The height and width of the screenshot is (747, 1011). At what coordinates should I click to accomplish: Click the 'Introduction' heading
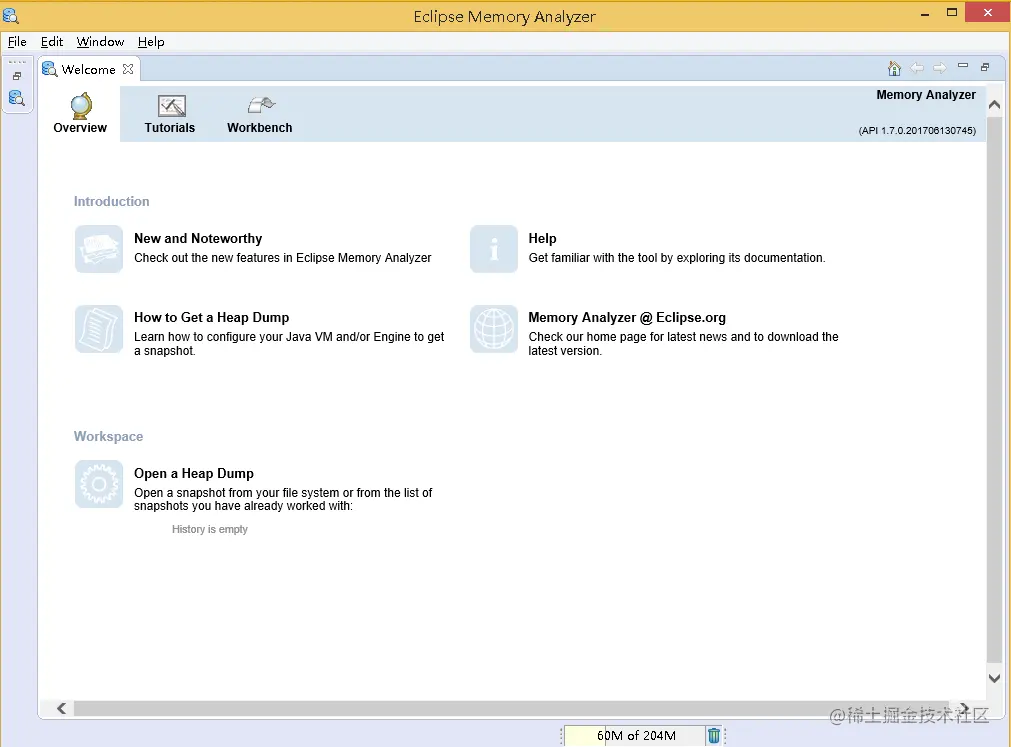point(112,202)
